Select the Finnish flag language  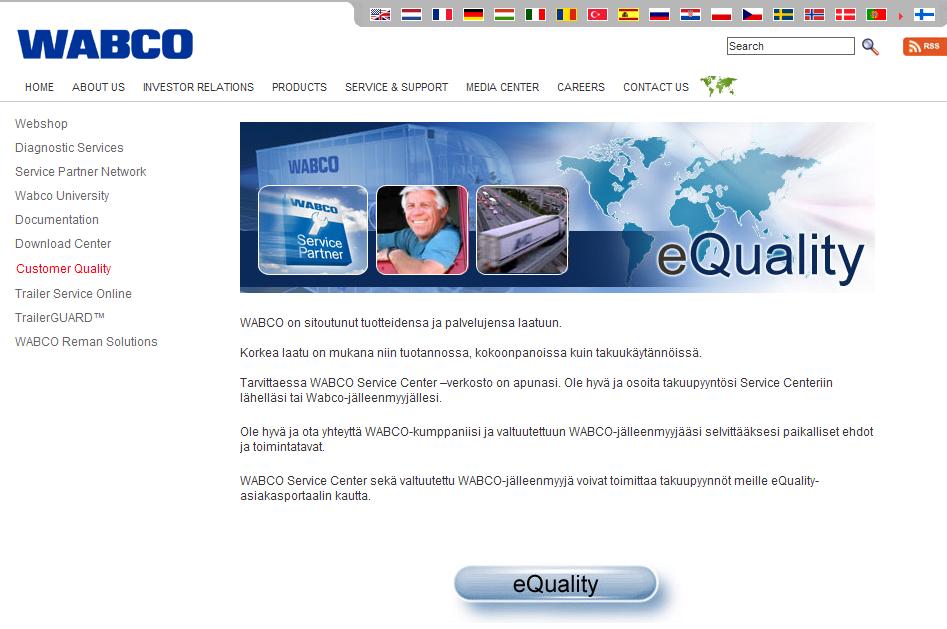(x=924, y=15)
